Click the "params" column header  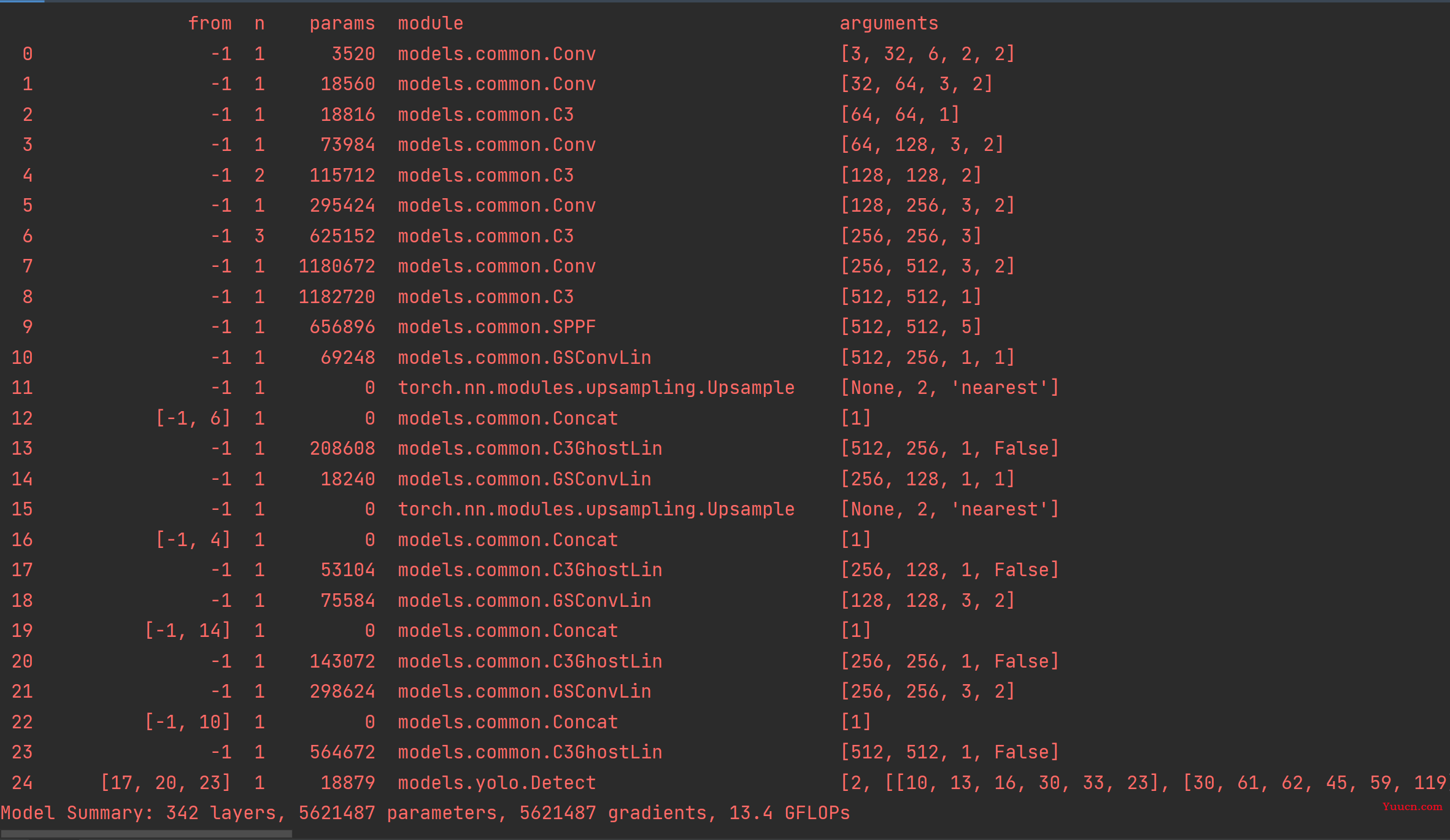[342, 24]
